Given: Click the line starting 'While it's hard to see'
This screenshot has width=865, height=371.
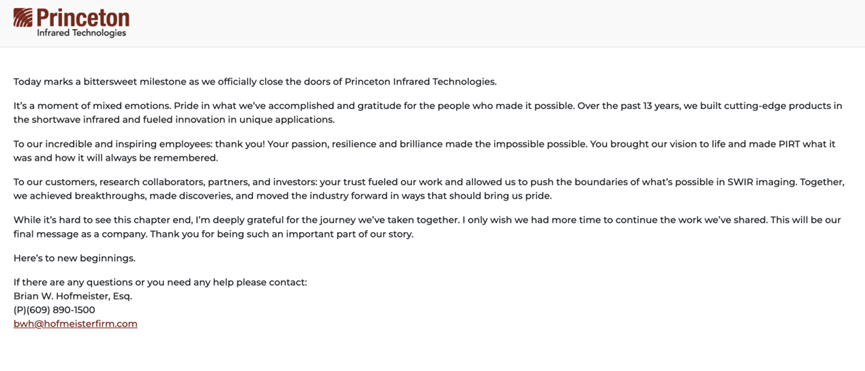Looking at the screenshot, I should click(x=428, y=220).
